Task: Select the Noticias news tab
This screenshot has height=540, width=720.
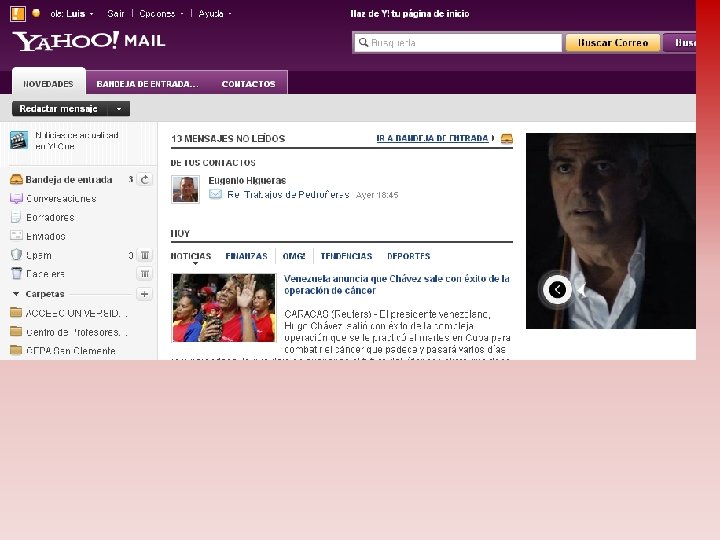Action: (191, 256)
